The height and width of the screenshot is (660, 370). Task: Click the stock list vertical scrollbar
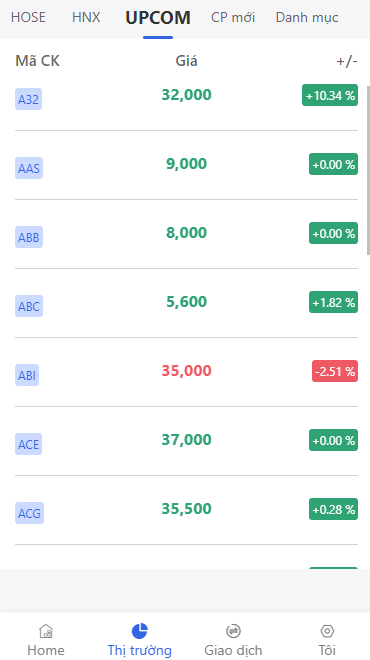pos(368,170)
